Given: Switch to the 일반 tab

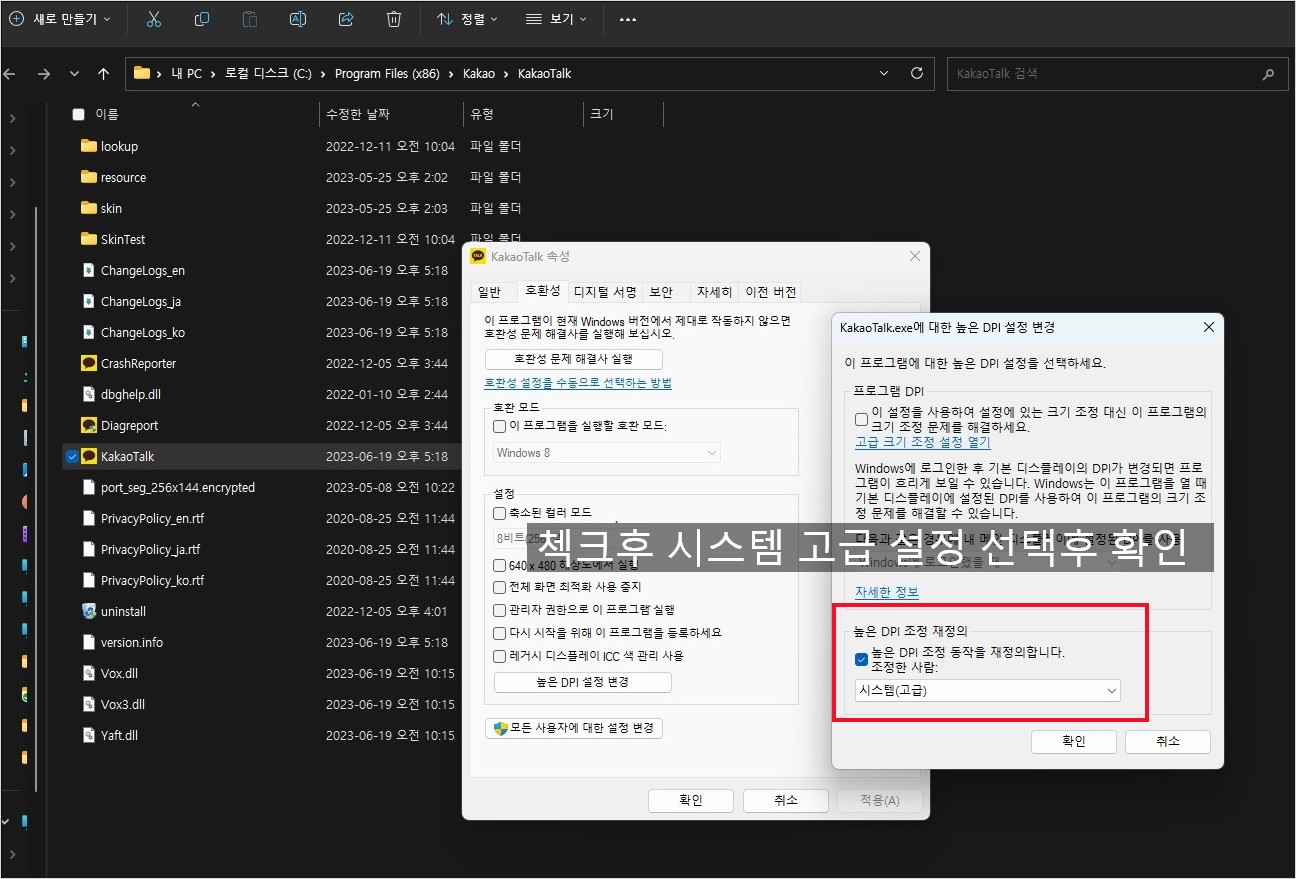Looking at the screenshot, I should pyautogui.click(x=490, y=292).
